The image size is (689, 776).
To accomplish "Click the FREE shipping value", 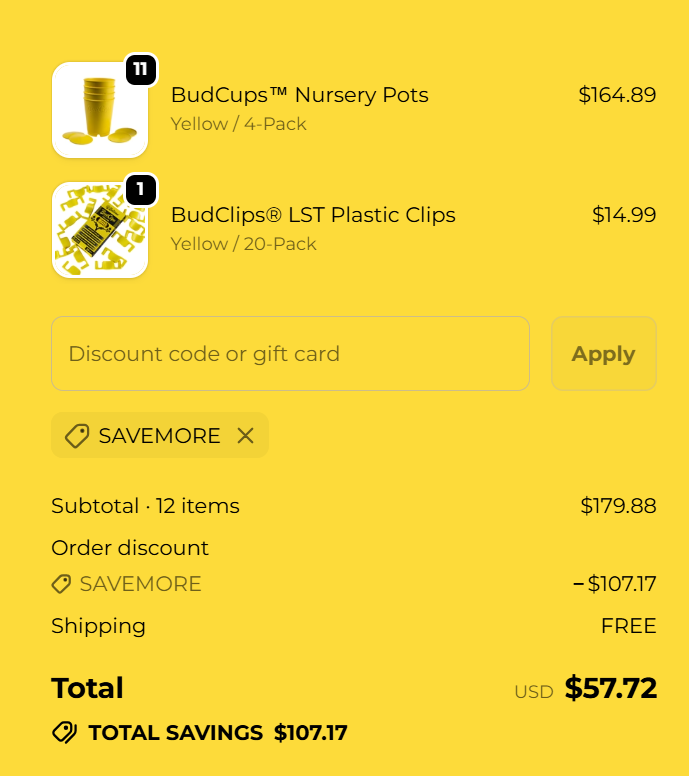I will pyautogui.click(x=628, y=626).
